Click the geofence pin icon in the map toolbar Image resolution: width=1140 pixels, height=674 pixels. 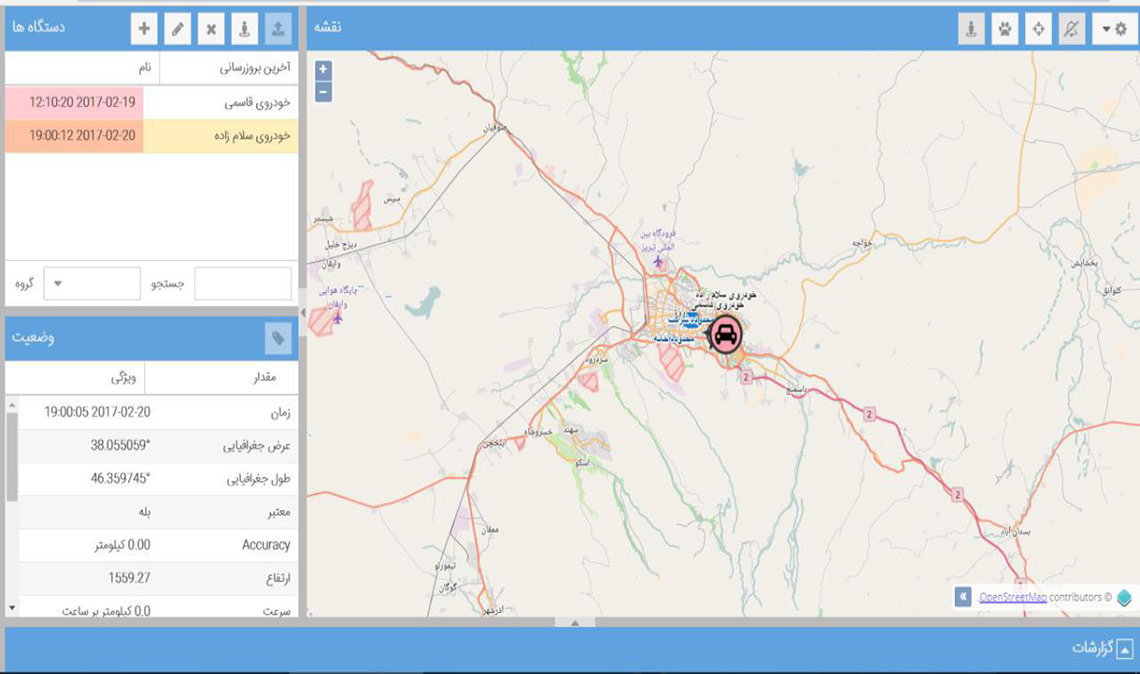[x=971, y=29]
